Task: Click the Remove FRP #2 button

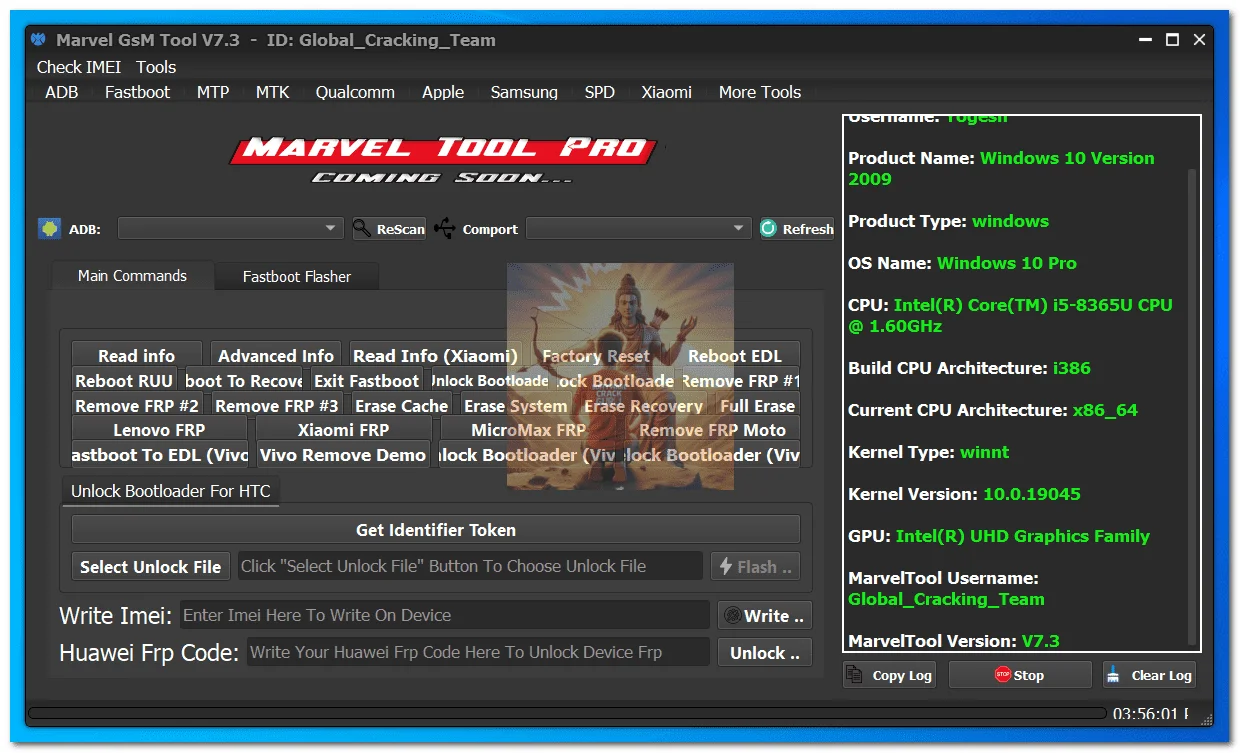Action: pyautogui.click(x=137, y=406)
